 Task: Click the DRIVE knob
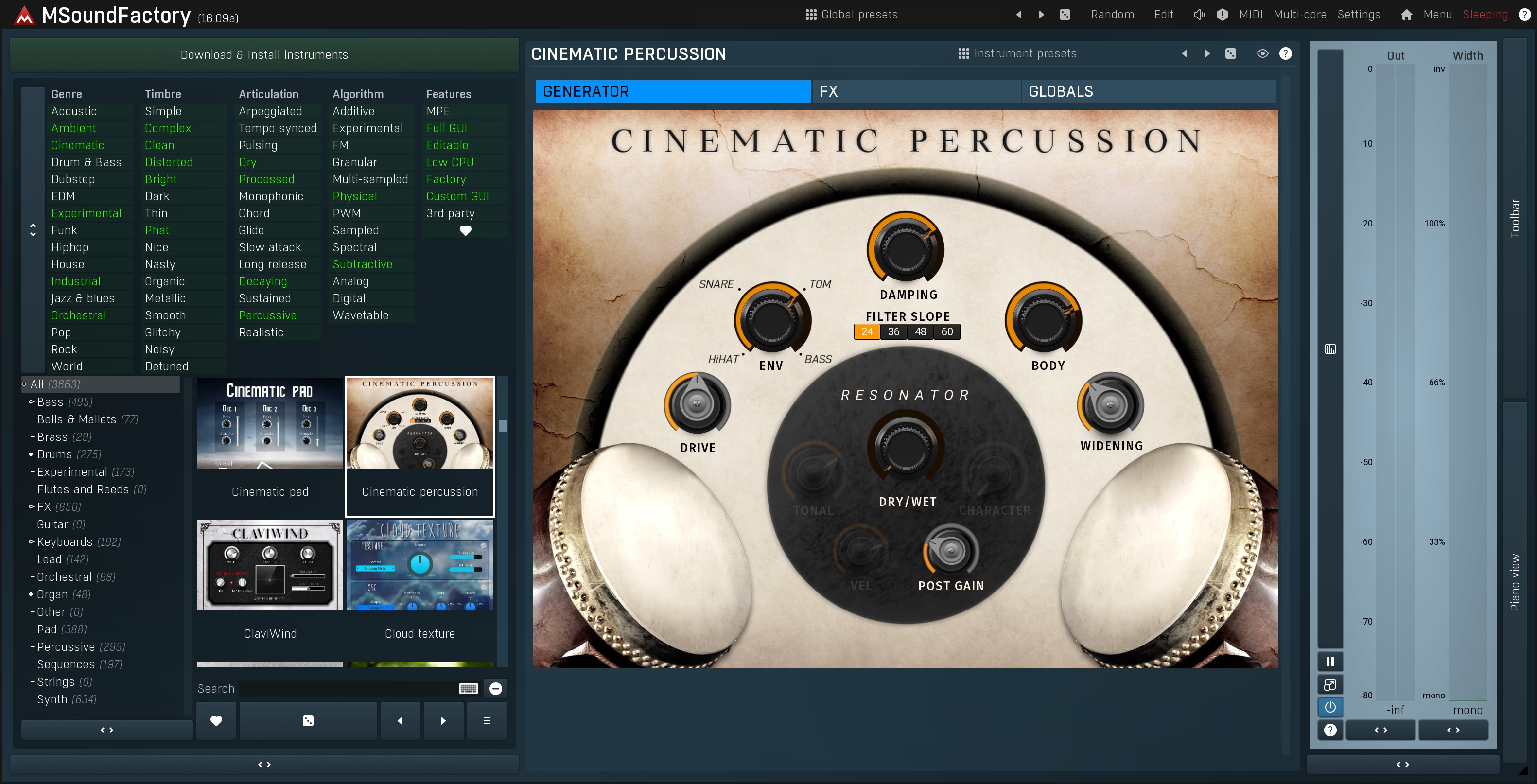coord(697,404)
